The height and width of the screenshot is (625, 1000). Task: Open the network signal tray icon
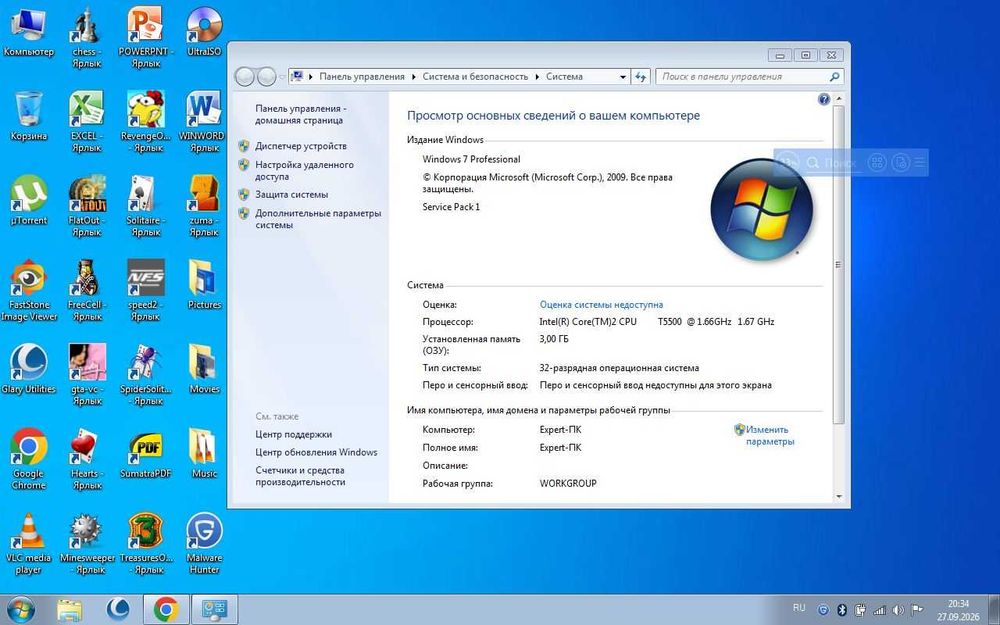tap(879, 610)
